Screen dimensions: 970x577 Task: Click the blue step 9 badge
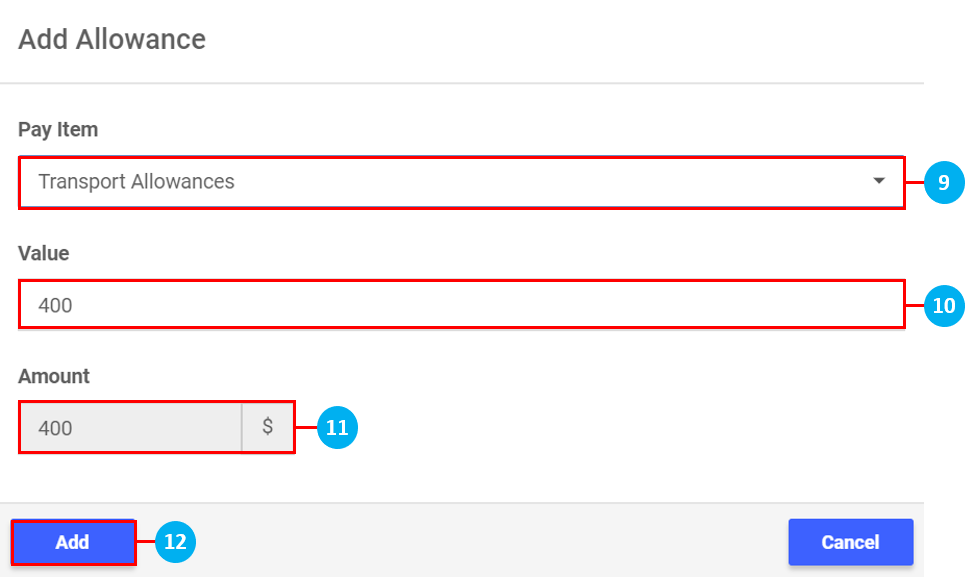tap(944, 182)
